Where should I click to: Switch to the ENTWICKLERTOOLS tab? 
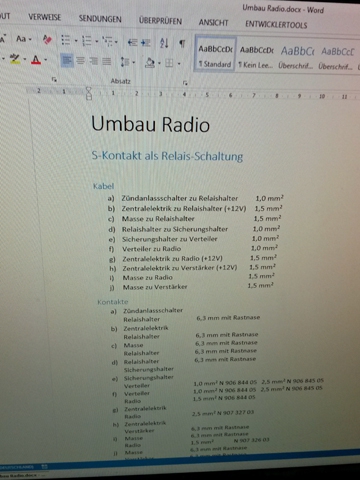click(x=276, y=24)
